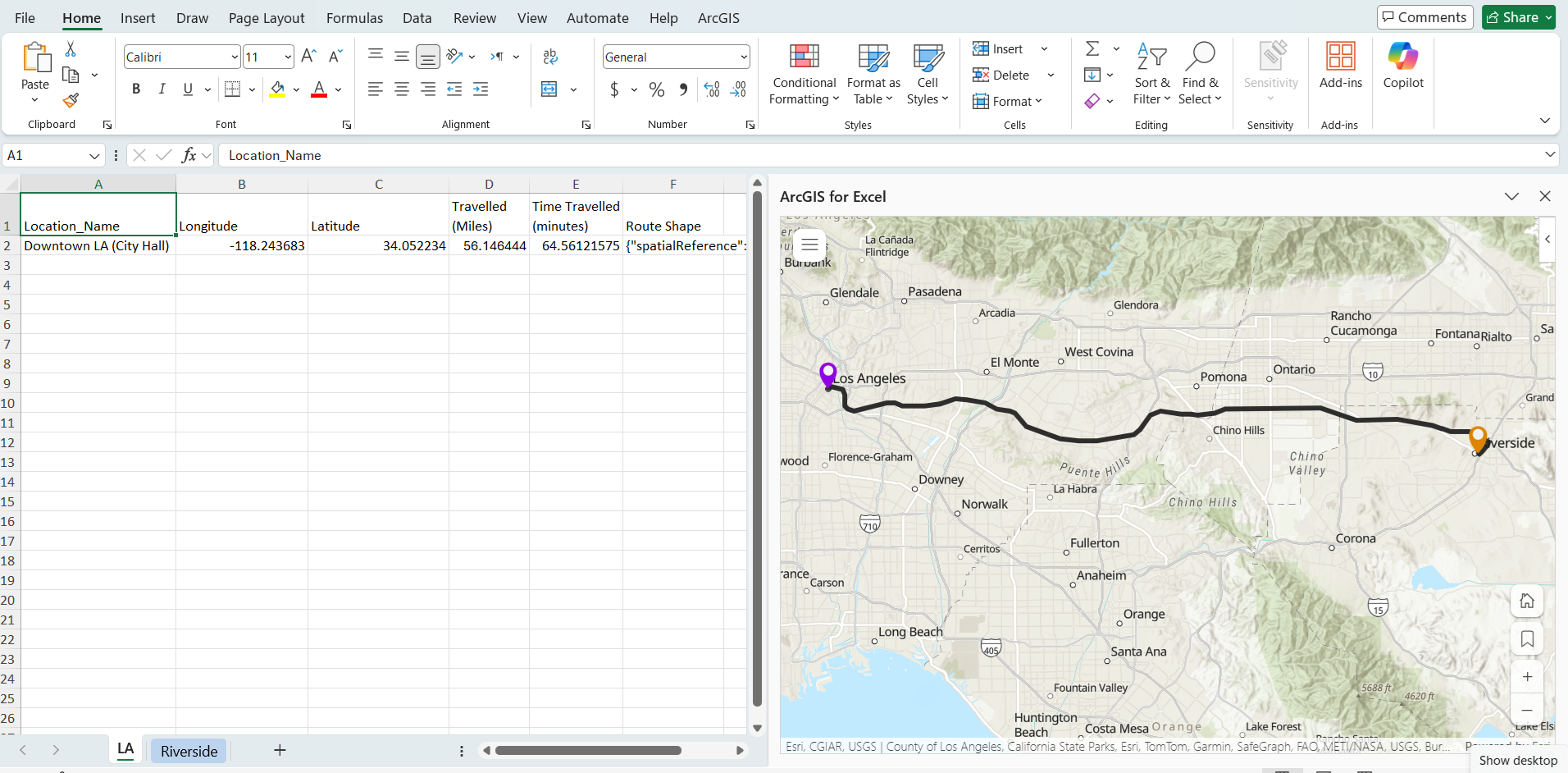Image resolution: width=1568 pixels, height=773 pixels.
Task: Zoom in on the ArcGIS map
Action: (x=1527, y=677)
